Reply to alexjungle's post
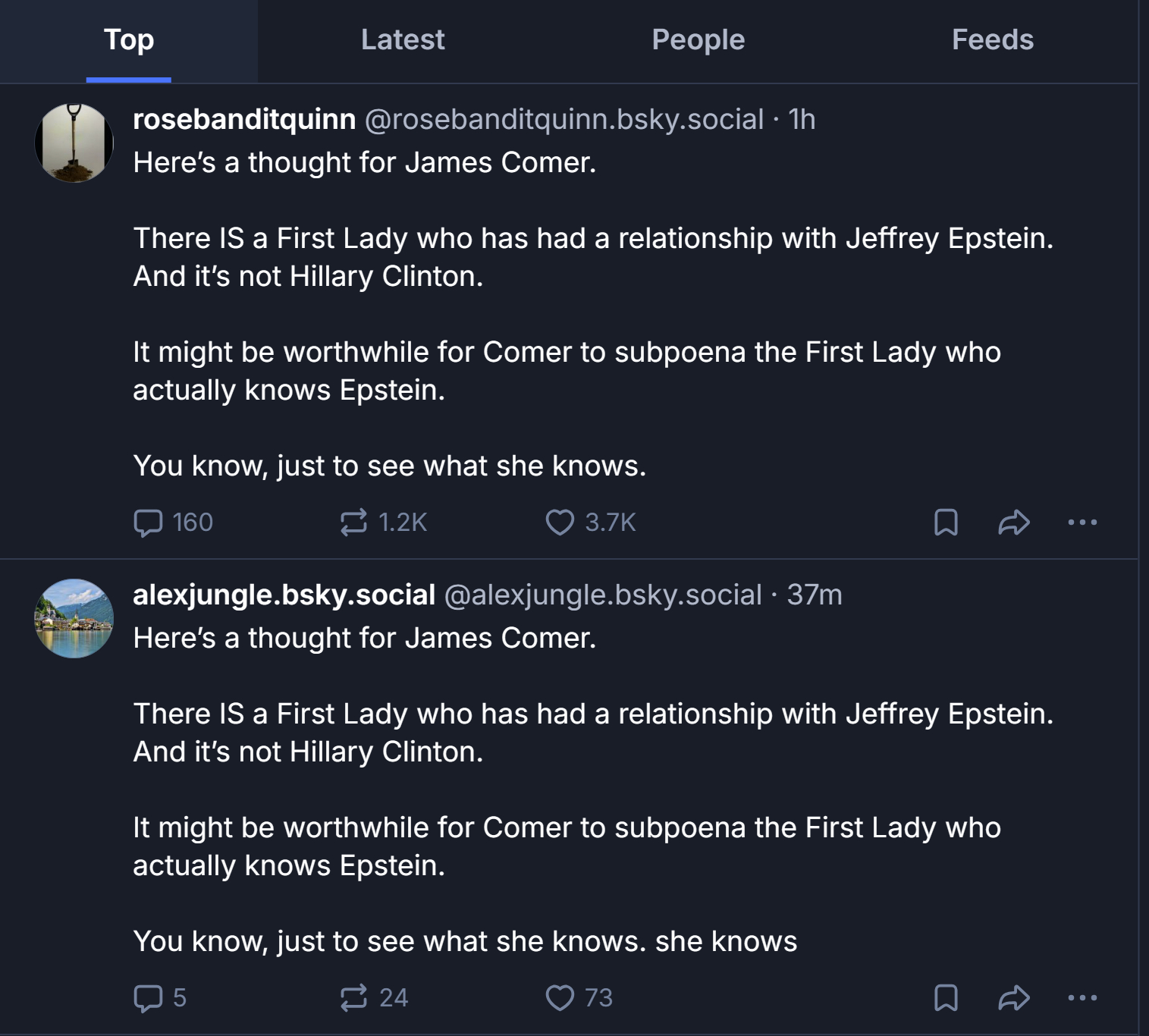The image size is (1149, 1036). click(149, 998)
